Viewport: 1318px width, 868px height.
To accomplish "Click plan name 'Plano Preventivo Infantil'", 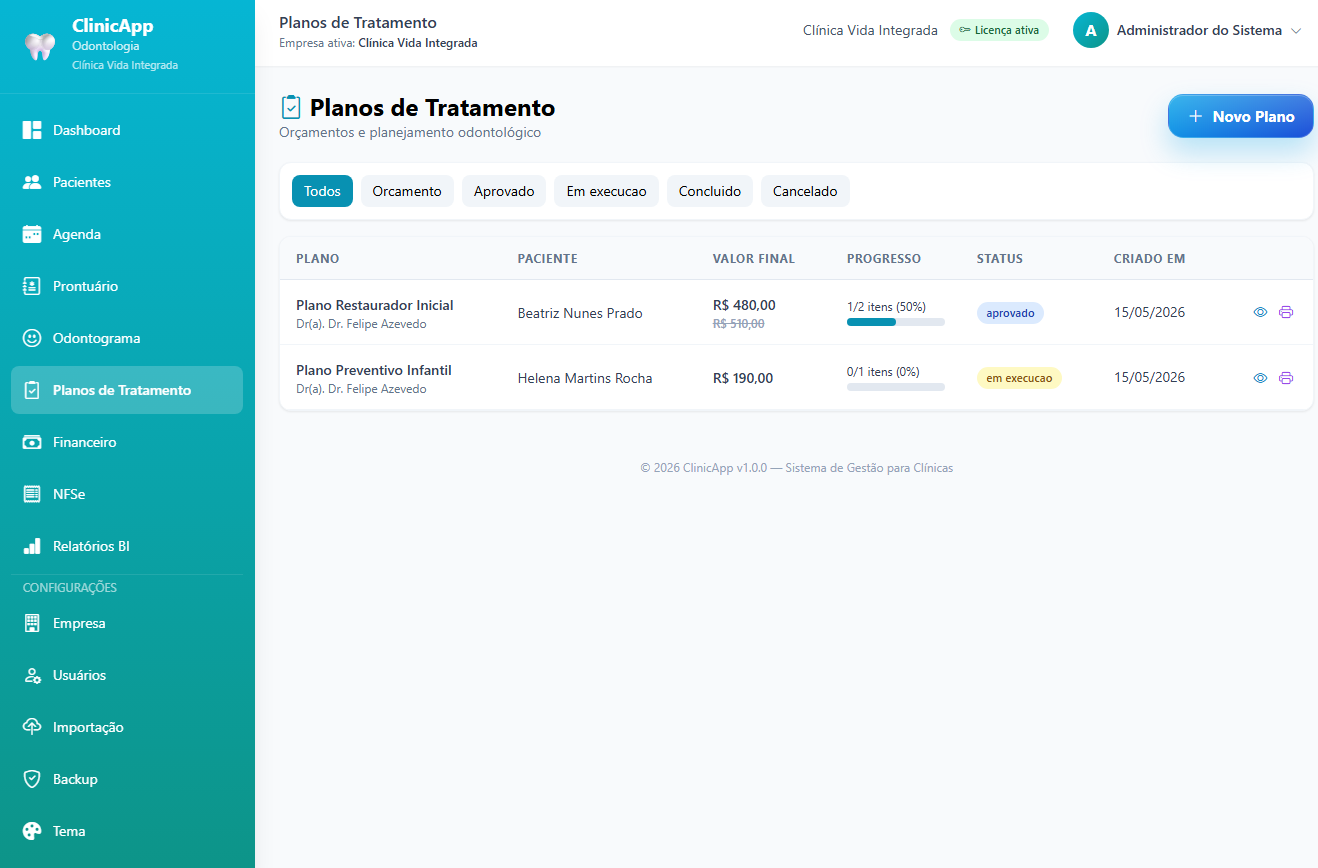I will (x=374, y=370).
